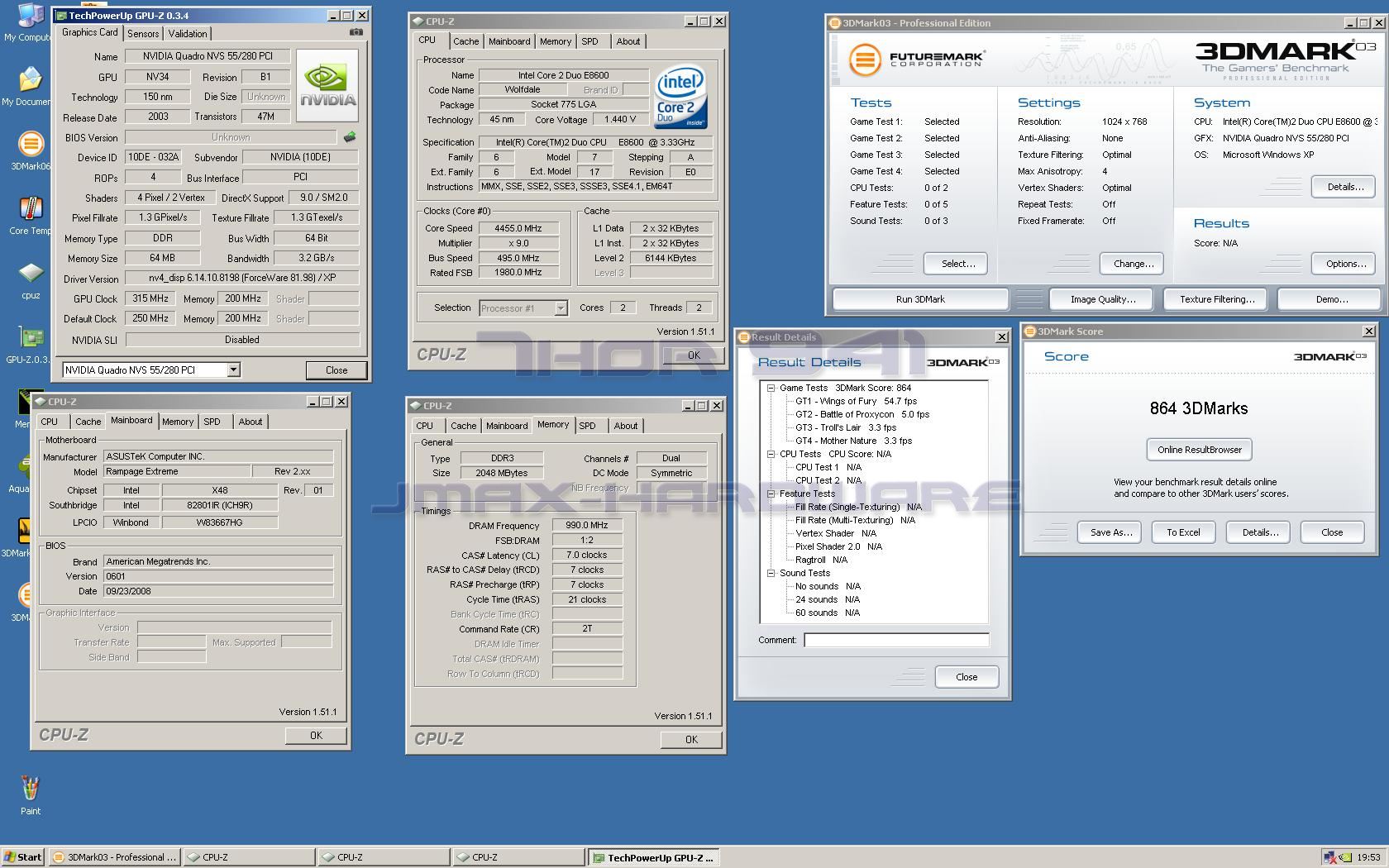The height and width of the screenshot is (868, 1389).
Task: Collapse the Game Tests tree node
Action: click(771, 388)
